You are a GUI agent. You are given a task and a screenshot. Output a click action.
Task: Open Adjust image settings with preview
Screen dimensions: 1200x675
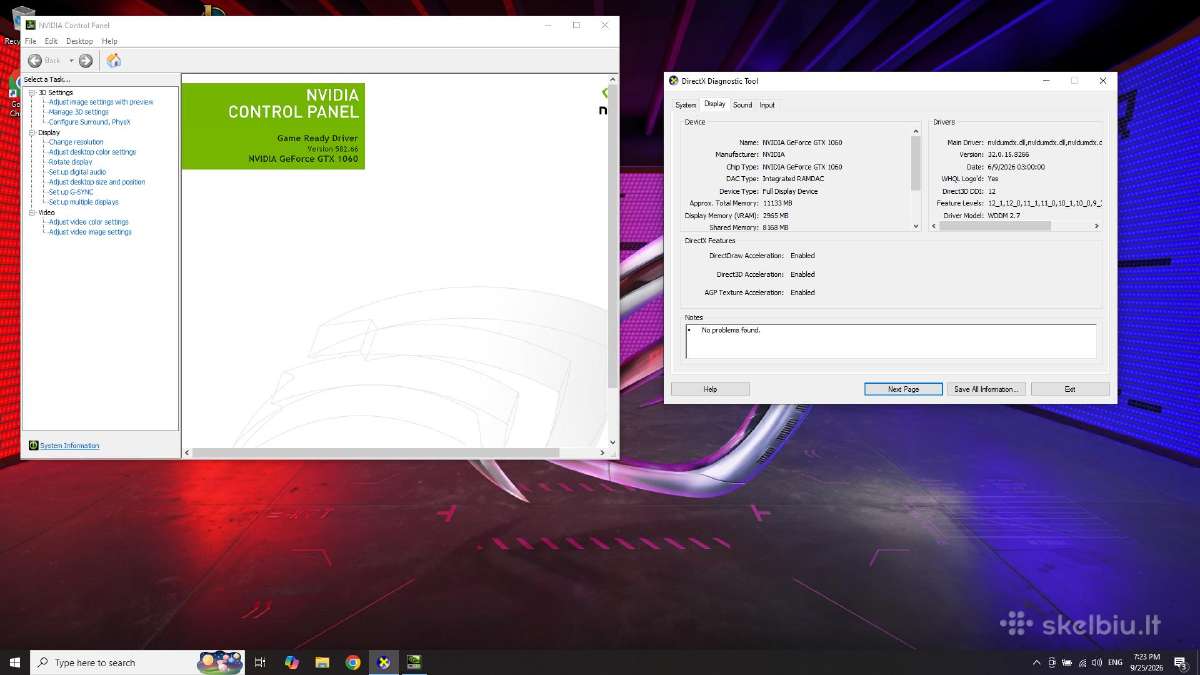101,102
